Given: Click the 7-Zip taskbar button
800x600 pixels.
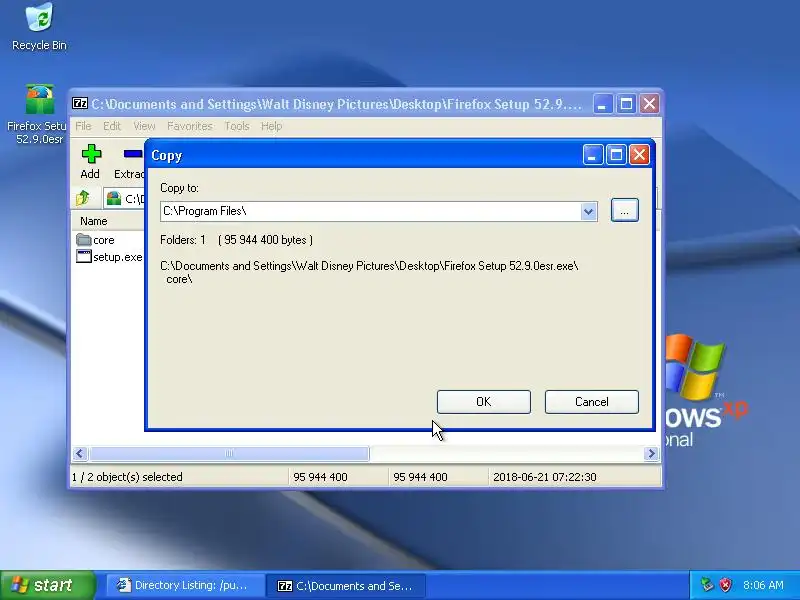Looking at the screenshot, I should (346, 586).
